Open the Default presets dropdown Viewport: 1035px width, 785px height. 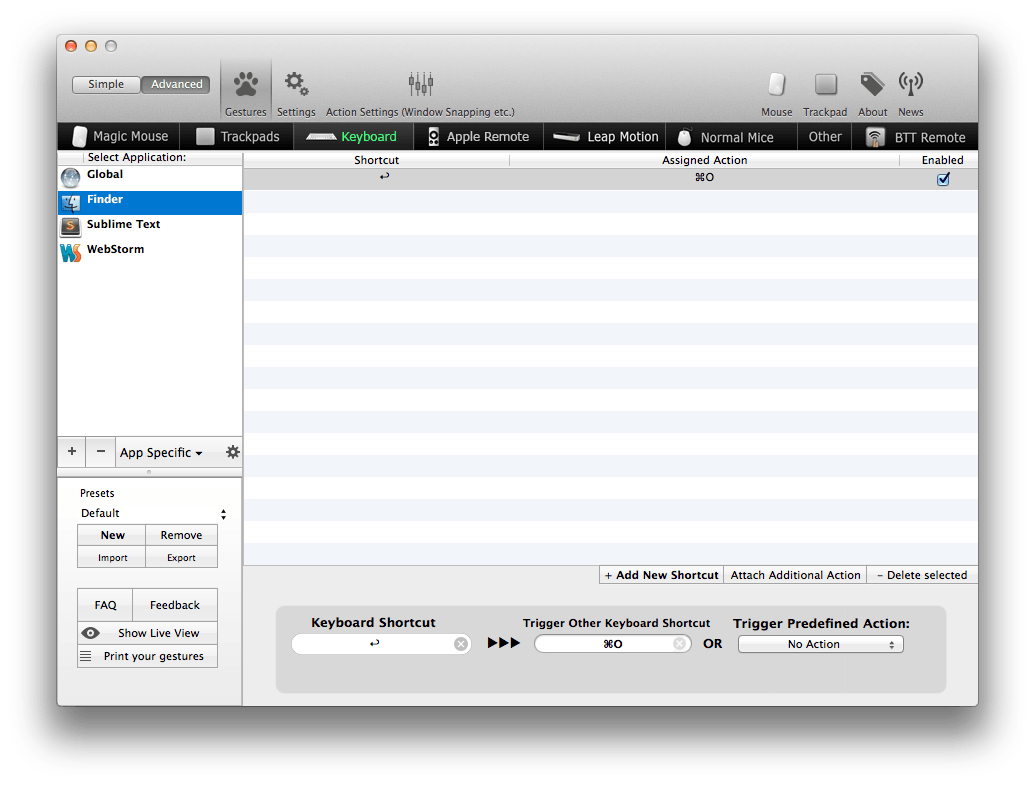point(153,513)
